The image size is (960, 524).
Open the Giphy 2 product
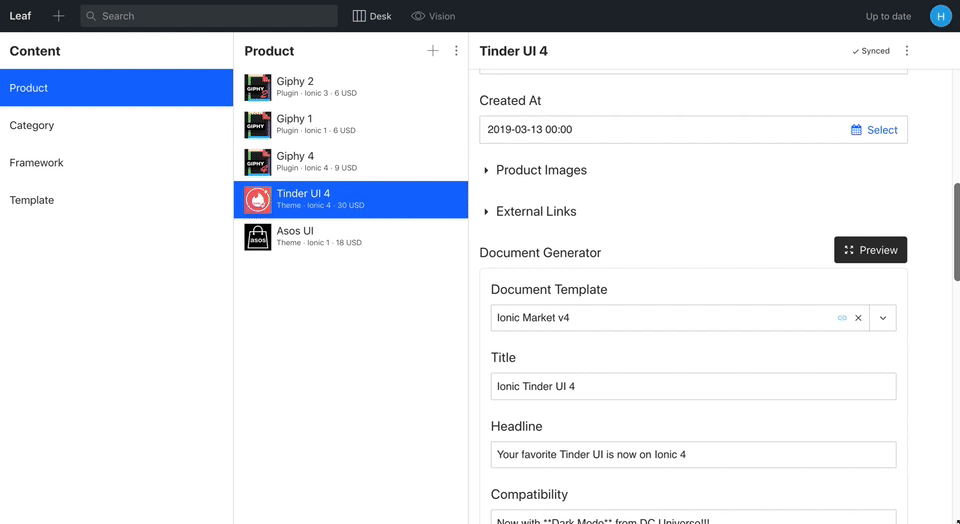point(351,88)
